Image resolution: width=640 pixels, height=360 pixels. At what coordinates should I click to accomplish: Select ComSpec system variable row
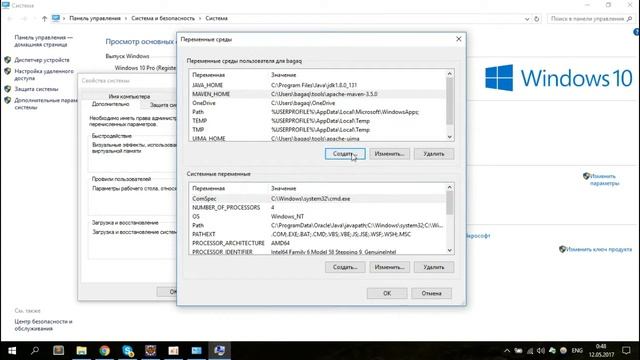(x=317, y=199)
